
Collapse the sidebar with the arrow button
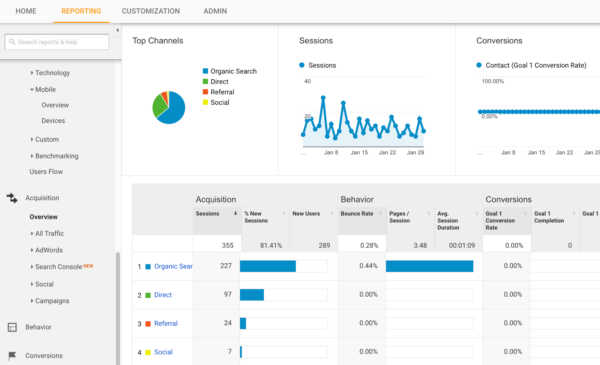pos(117,30)
